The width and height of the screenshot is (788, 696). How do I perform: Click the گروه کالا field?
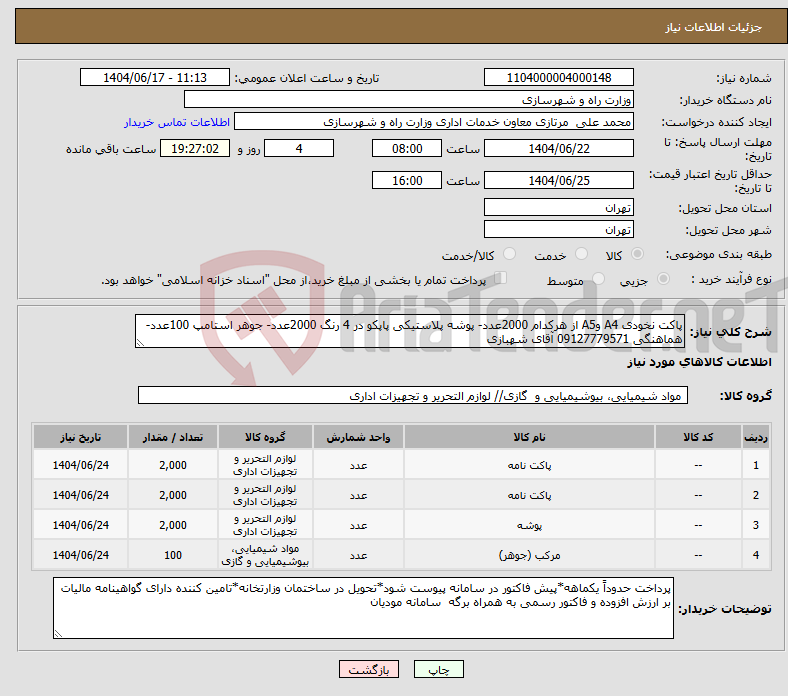click(x=413, y=396)
